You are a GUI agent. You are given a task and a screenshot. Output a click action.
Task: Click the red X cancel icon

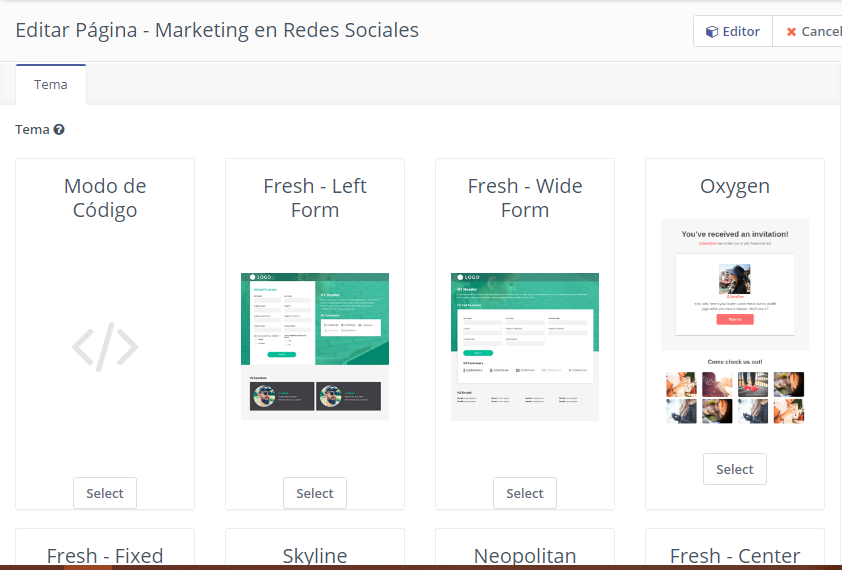tap(791, 32)
